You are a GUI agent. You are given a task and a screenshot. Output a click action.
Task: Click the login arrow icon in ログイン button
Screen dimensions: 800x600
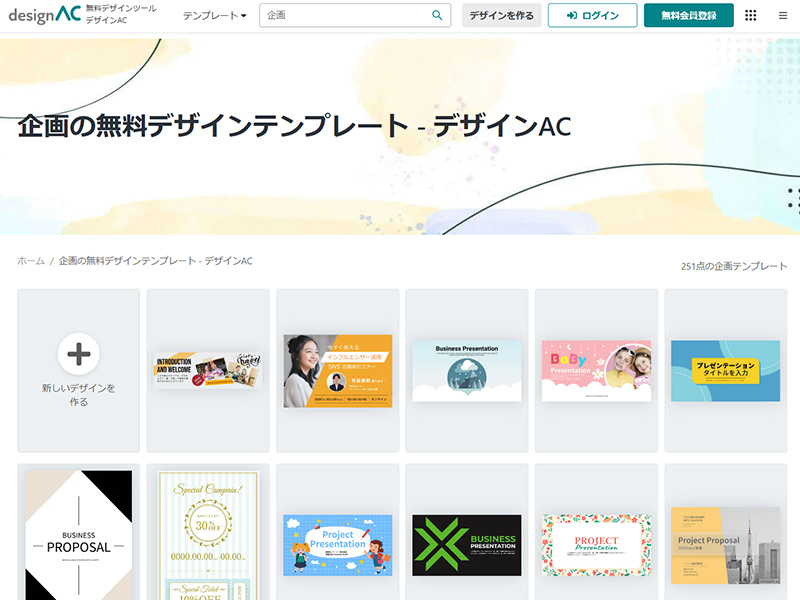click(570, 16)
